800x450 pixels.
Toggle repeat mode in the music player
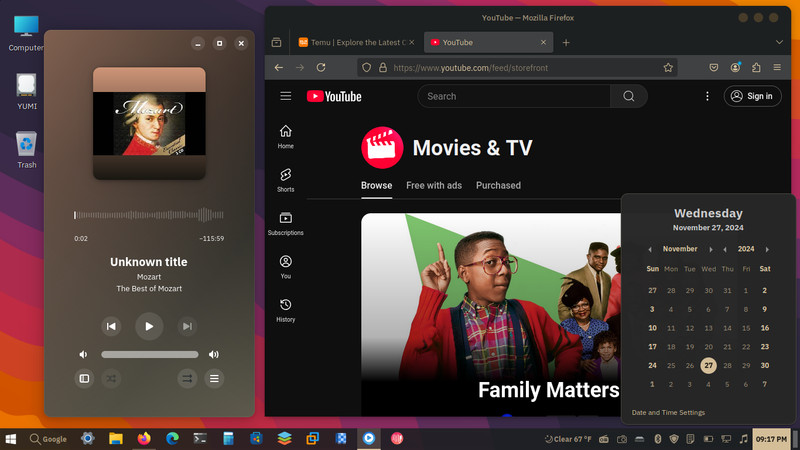click(187, 379)
